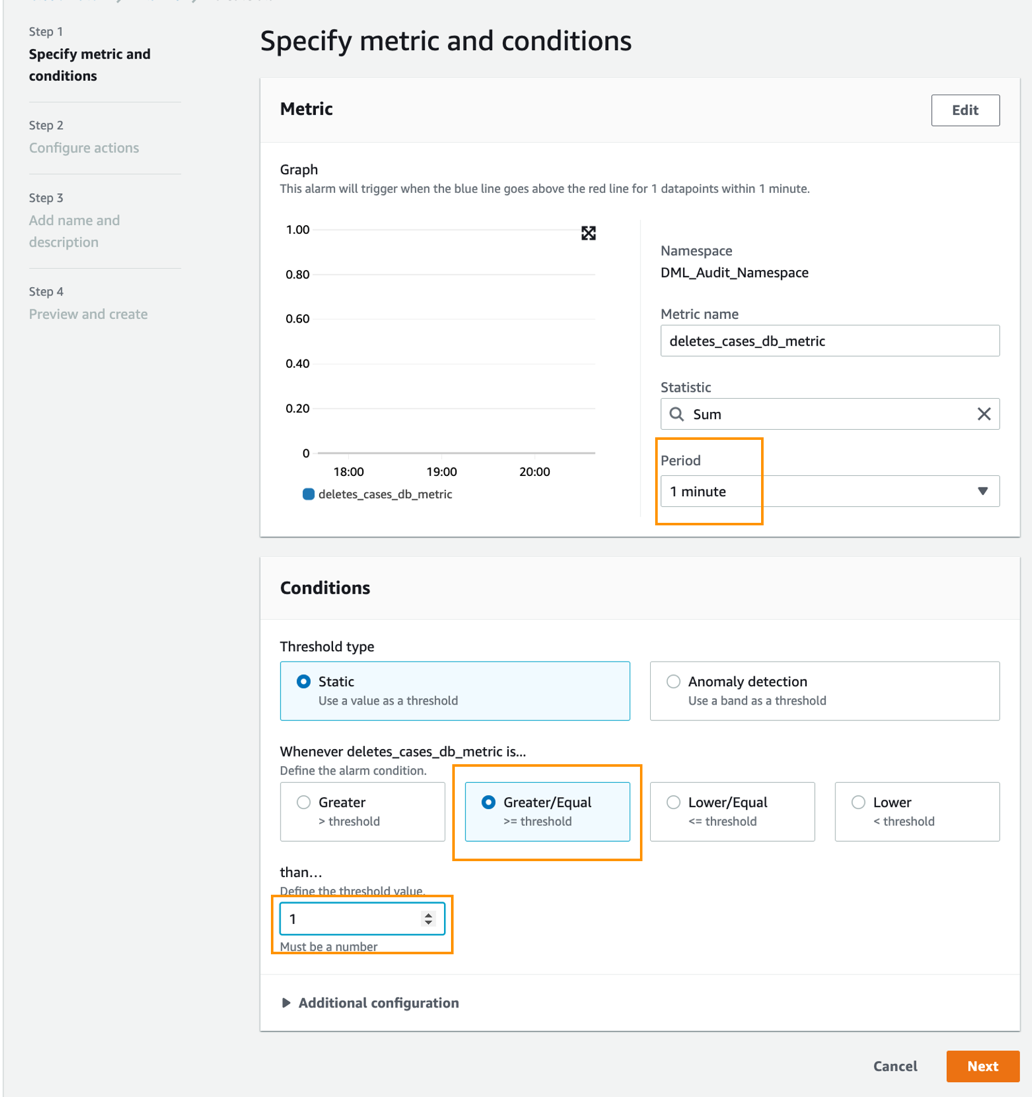Clear the Sum statistic field
This screenshot has height=1097, width=1032.
coord(983,414)
